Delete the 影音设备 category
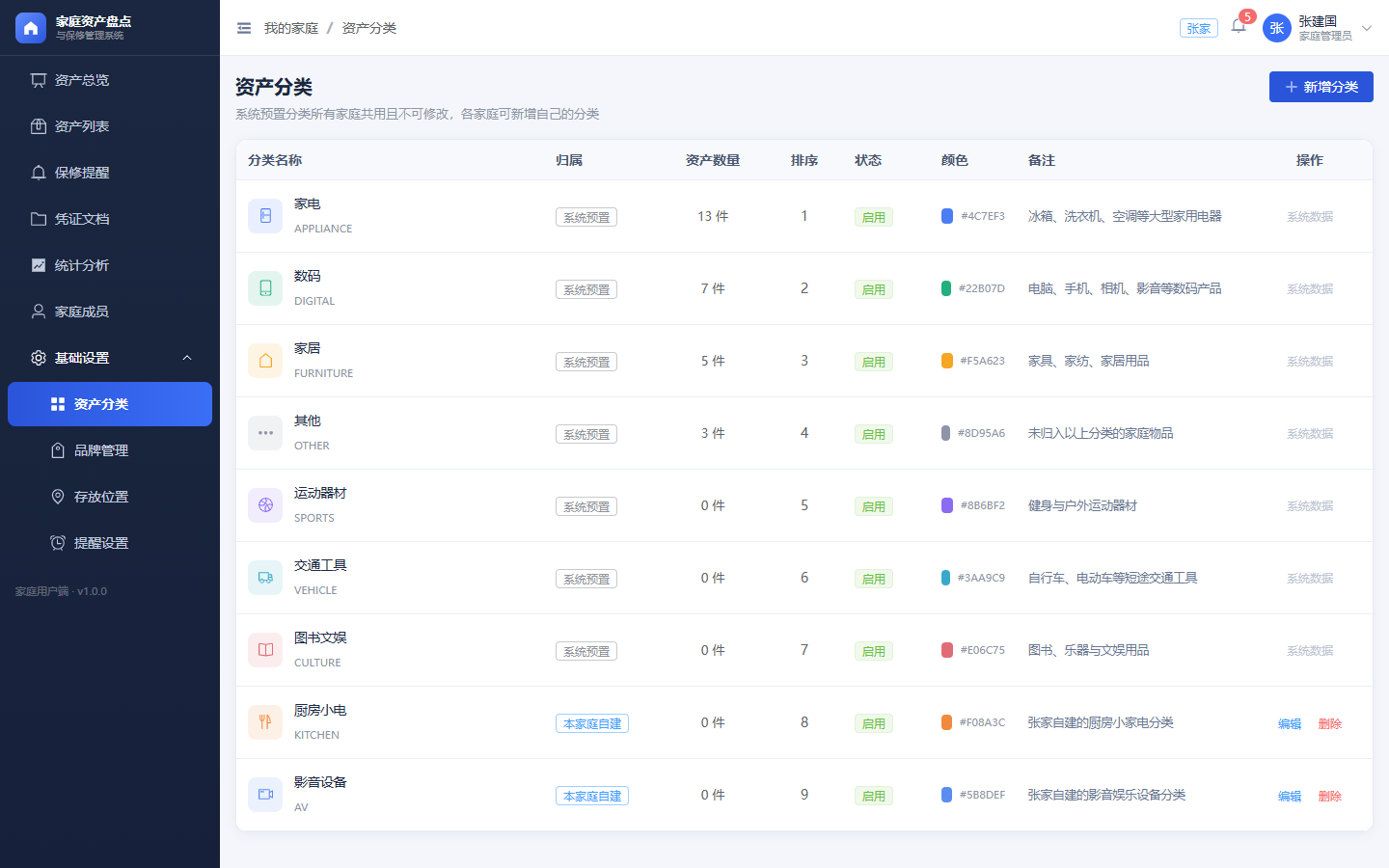 pos(1330,796)
